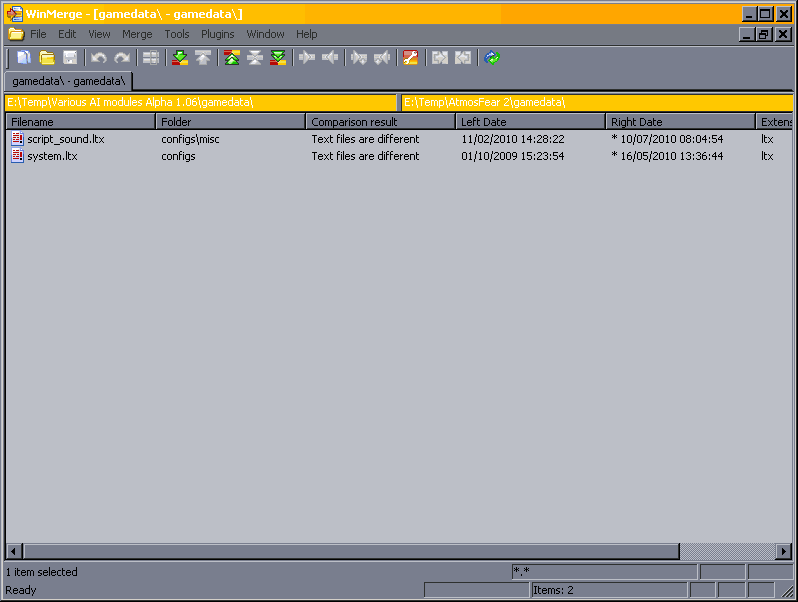The image size is (798, 602).
Task: Sort by the Right Date column
Action: coord(680,122)
